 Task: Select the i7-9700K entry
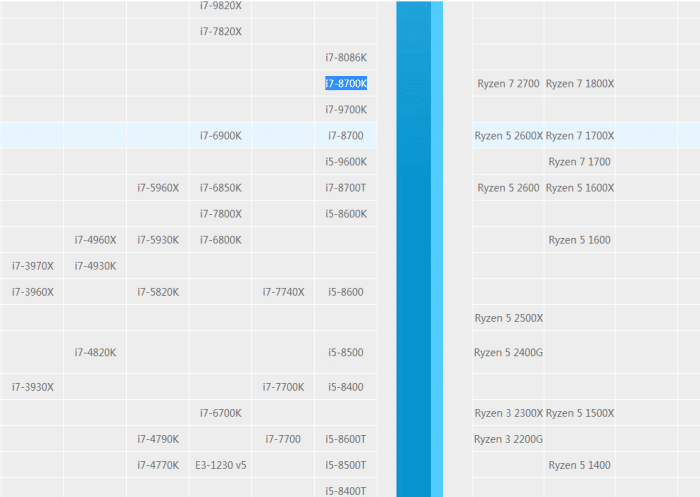click(346, 109)
